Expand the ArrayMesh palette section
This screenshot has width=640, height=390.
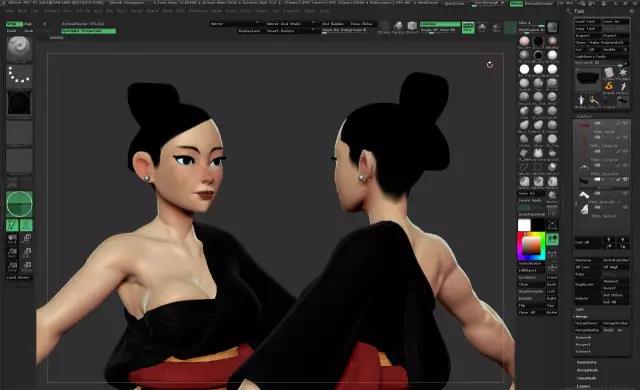click(587, 370)
